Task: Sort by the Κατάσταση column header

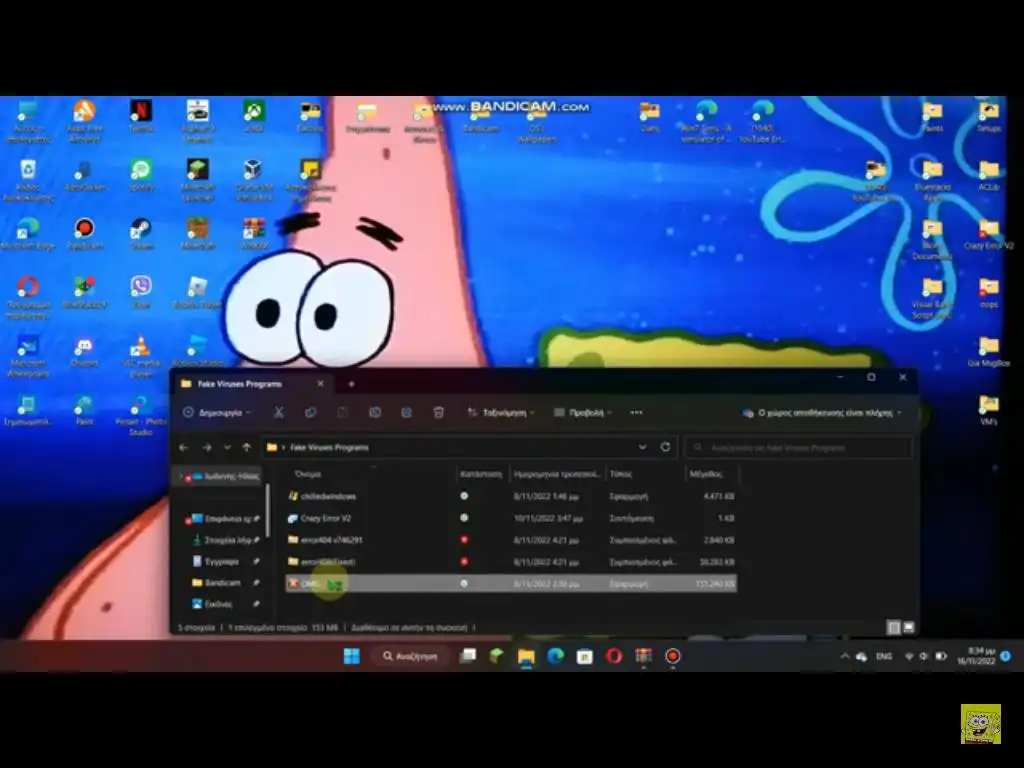Action: (x=481, y=473)
